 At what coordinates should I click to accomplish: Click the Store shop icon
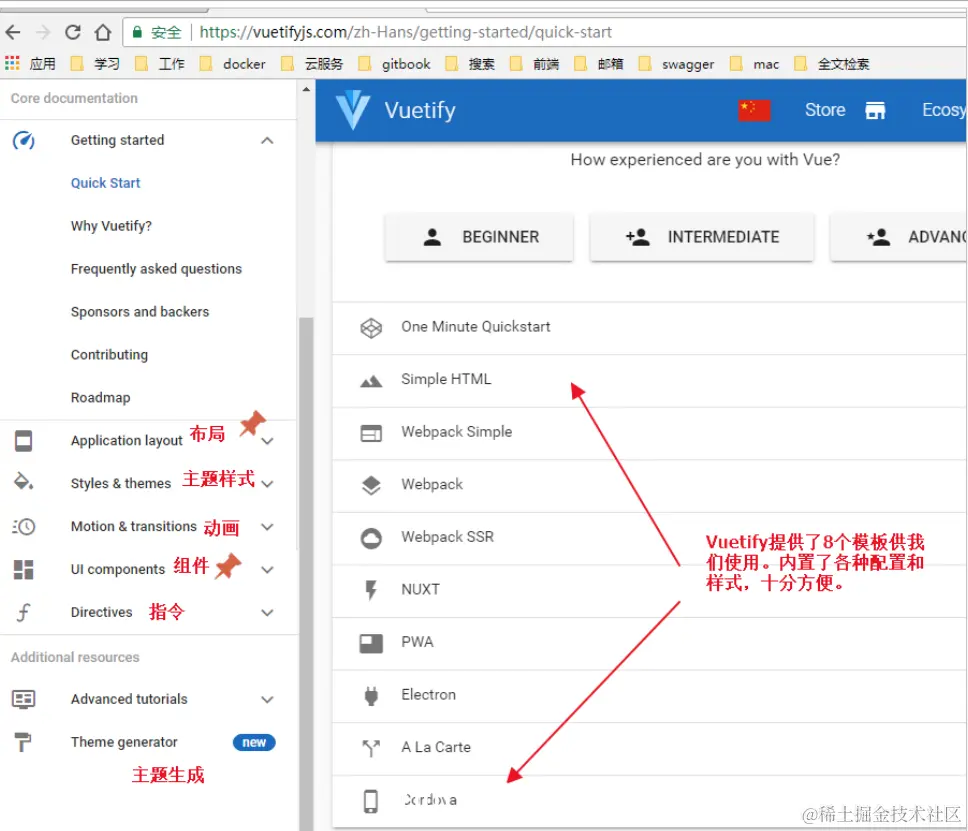875,111
